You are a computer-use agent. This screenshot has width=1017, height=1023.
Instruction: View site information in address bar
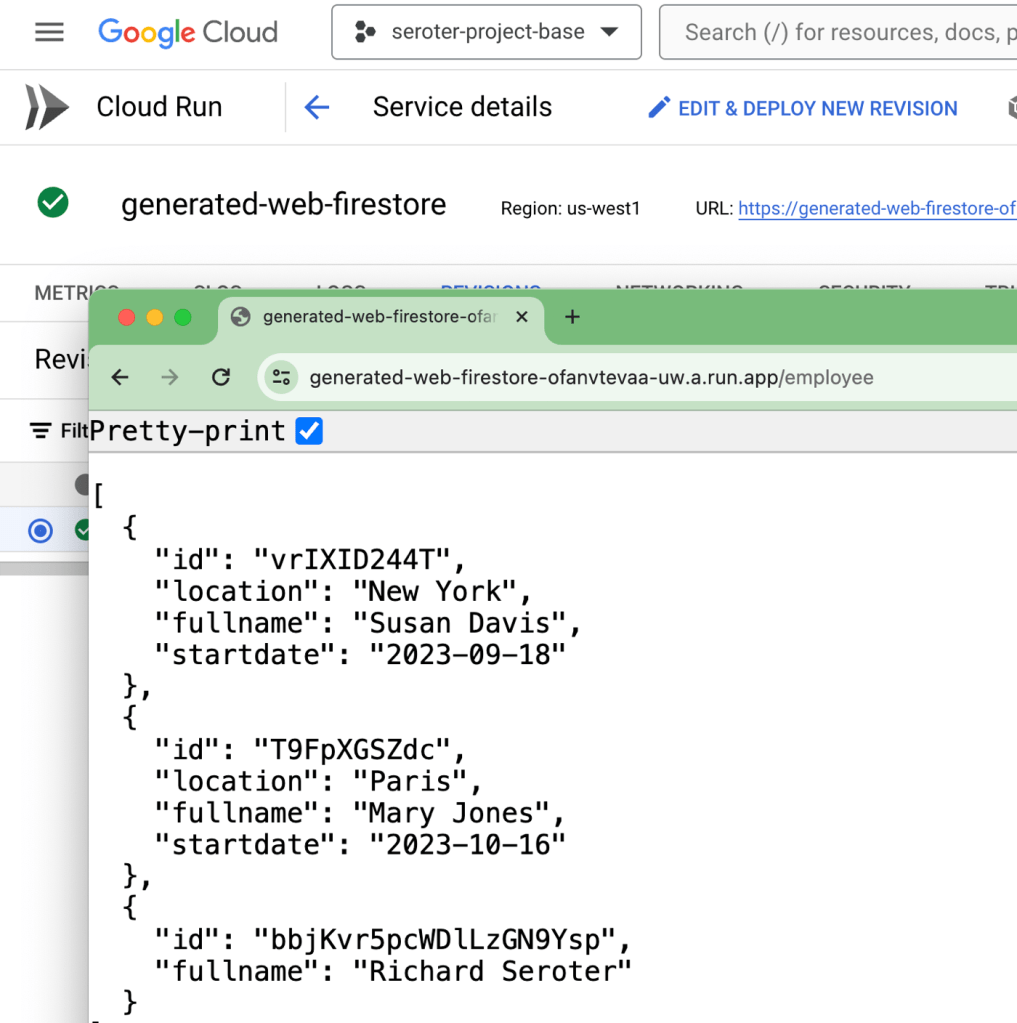[282, 377]
